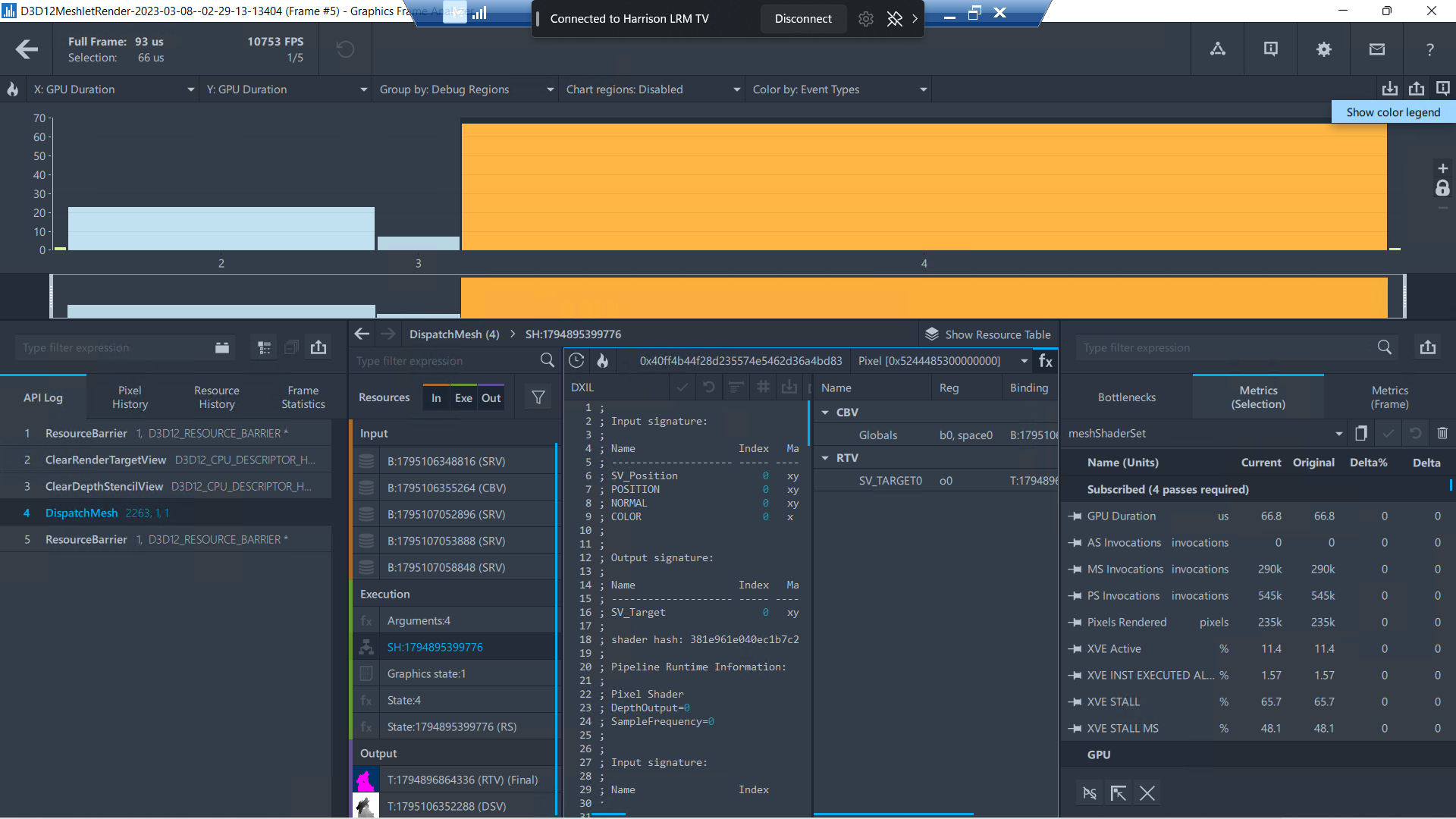This screenshot has height=819, width=1456.
Task: Switch to the Metrics (Frame) tab
Action: pos(1390,397)
